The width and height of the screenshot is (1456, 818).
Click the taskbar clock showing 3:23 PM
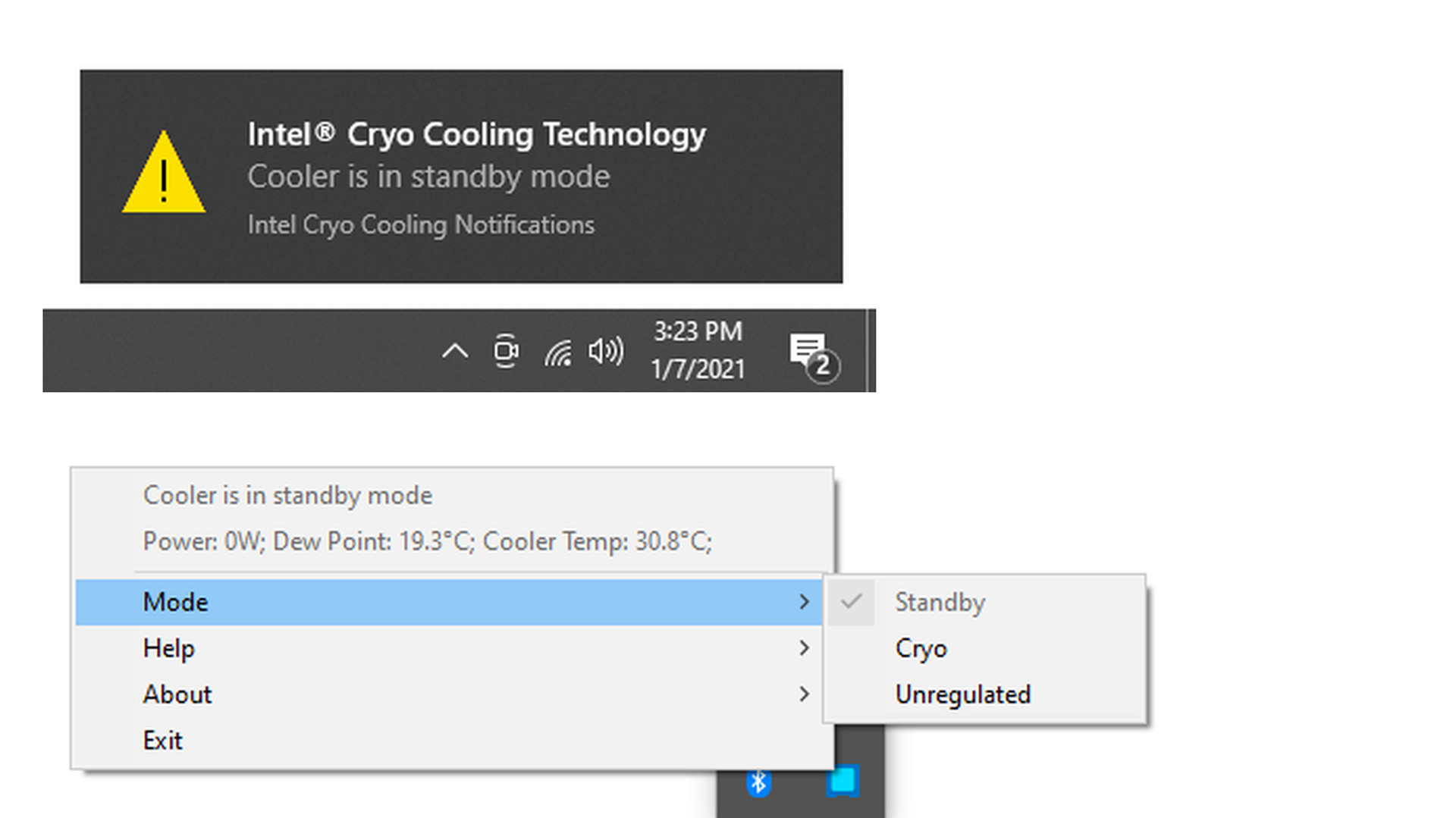click(698, 350)
